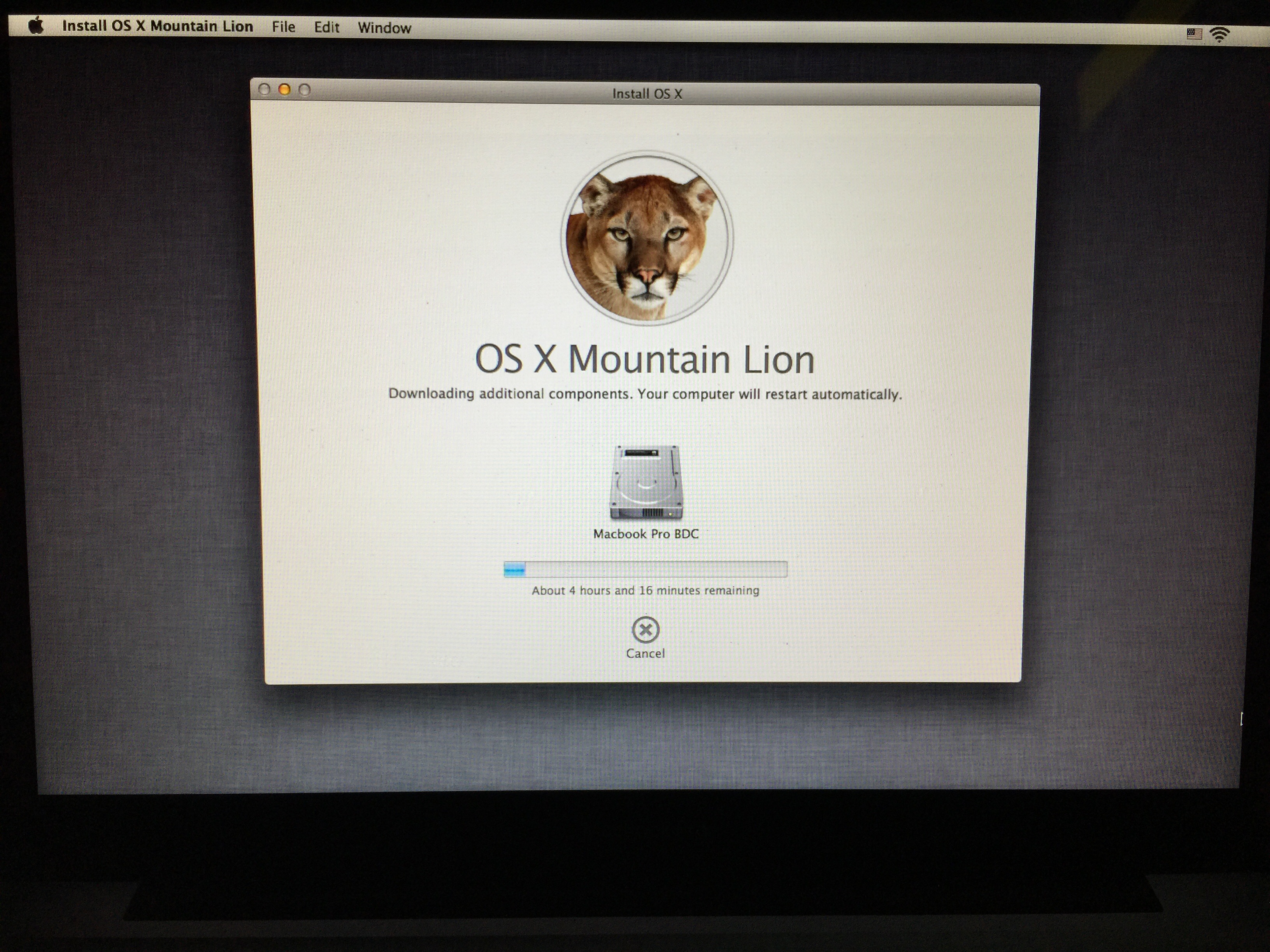This screenshot has height=952, width=1270.
Task: Open the File menu
Action: pos(283,27)
